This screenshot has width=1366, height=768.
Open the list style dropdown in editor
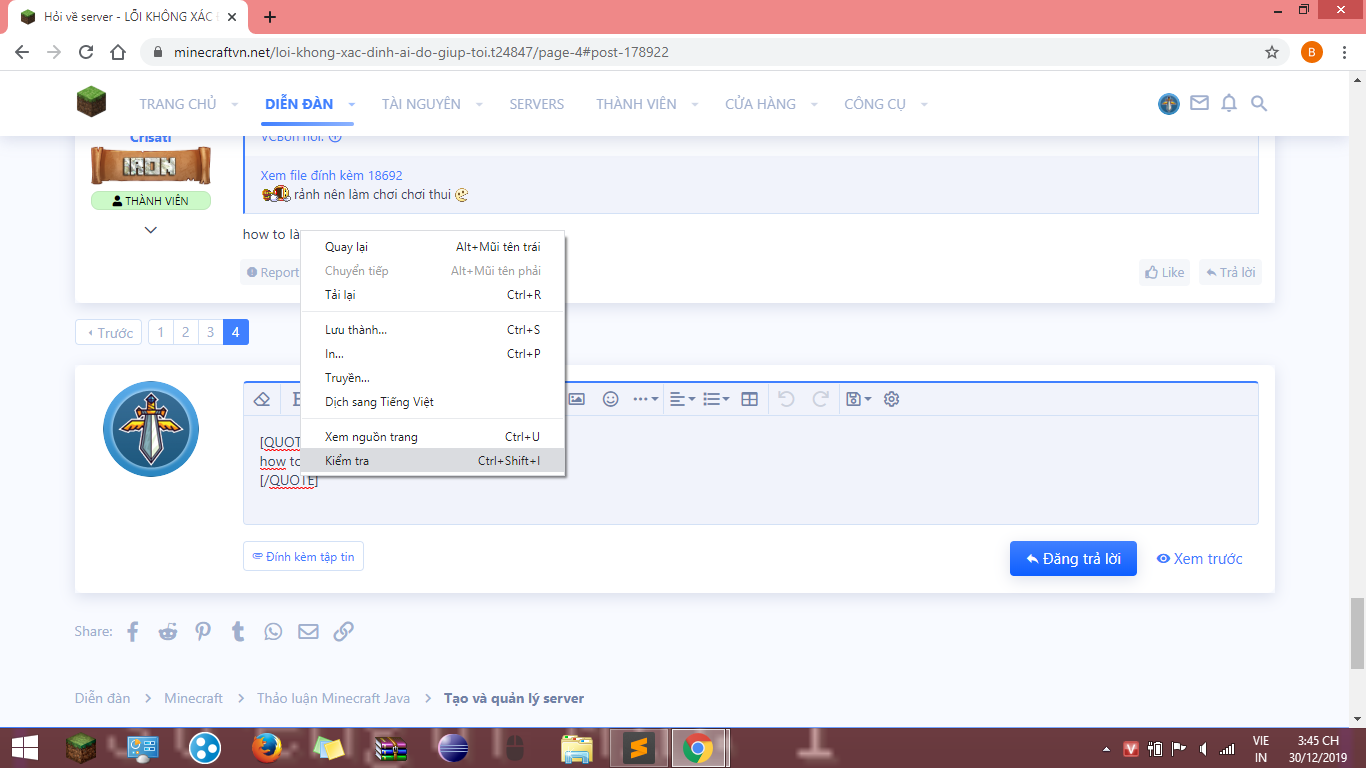(716, 399)
